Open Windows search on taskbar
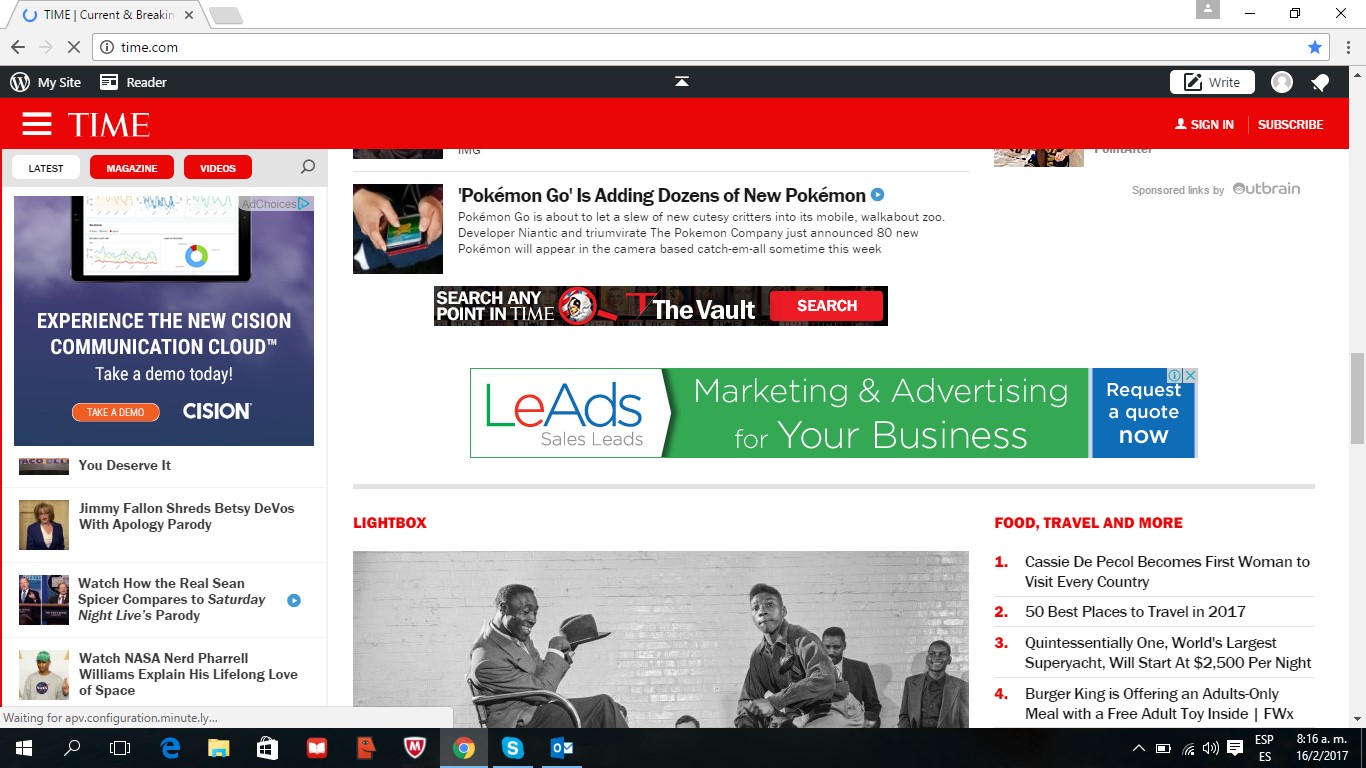 [x=72, y=748]
